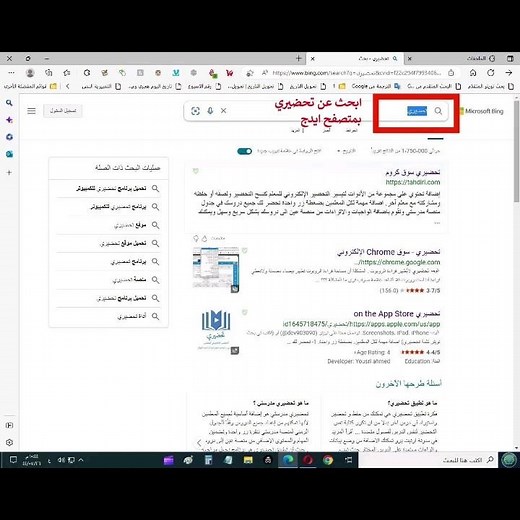The width and height of the screenshot is (520, 520).
Task: Open Task View from the taskbar
Action: click(x=348, y=460)
